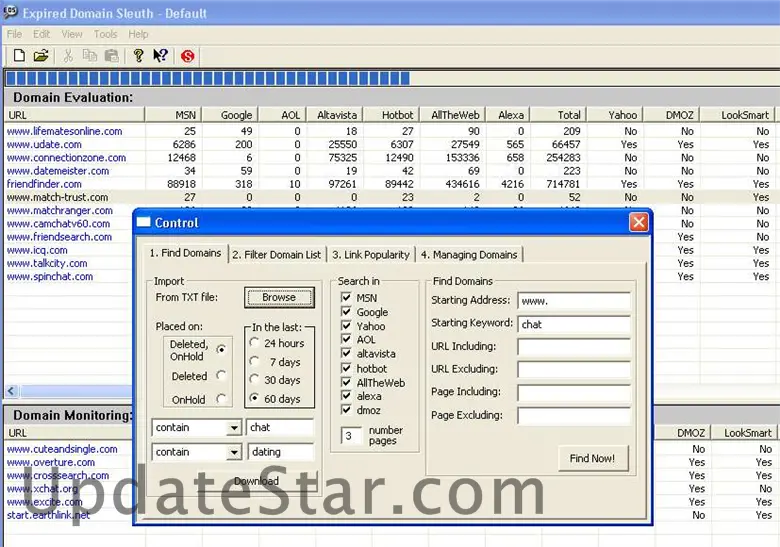Image resolution: width=780 pixels, height=547 pixels.
Task: Select the Deleted radio button
Action: coord(221,375)
